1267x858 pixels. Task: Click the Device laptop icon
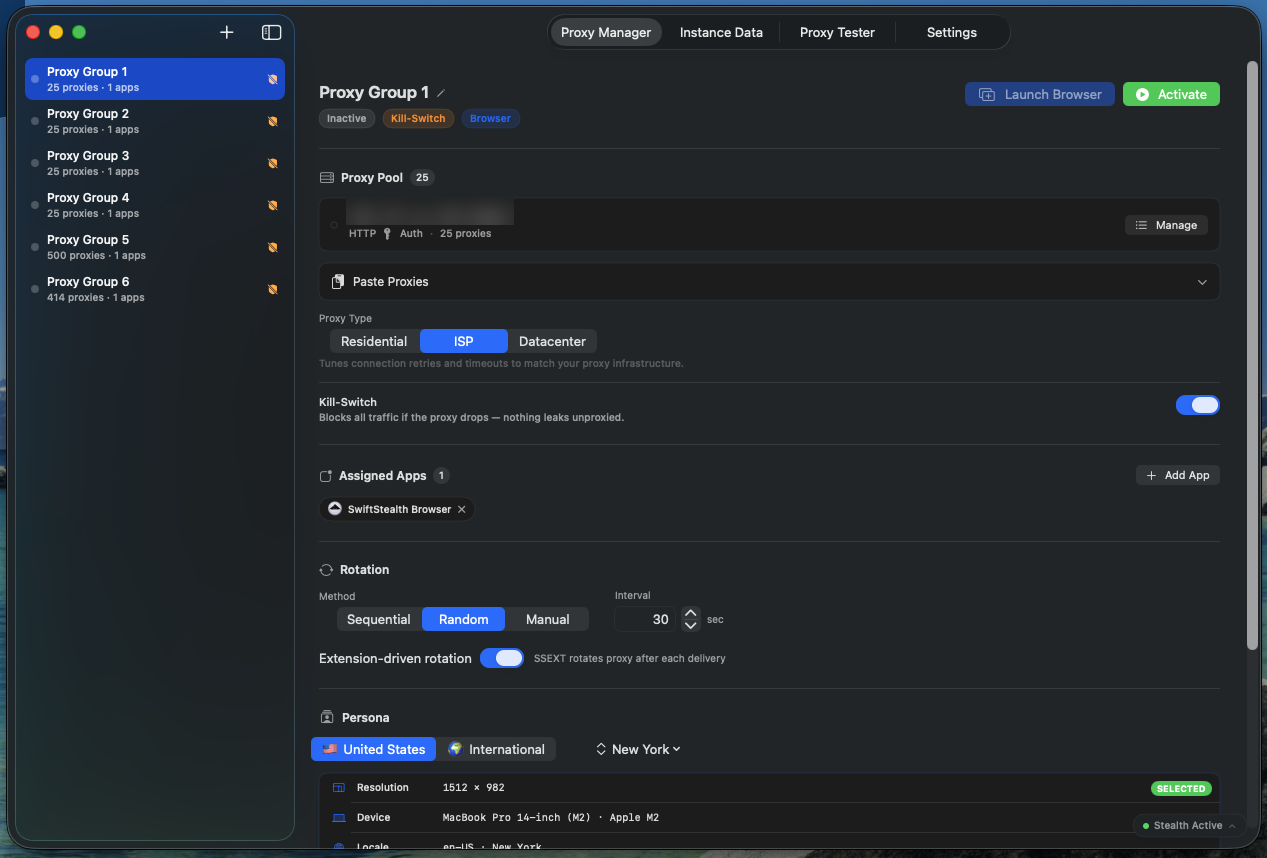click(x=338, y=818)
